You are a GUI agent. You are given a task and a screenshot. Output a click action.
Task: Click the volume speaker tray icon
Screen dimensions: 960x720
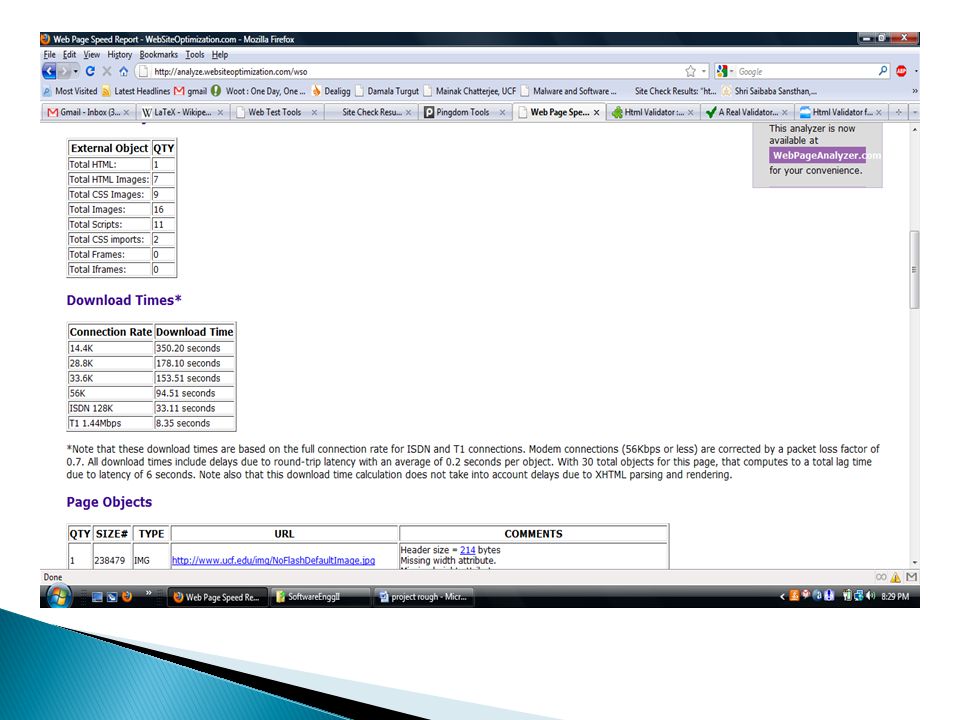click(871, 595)
